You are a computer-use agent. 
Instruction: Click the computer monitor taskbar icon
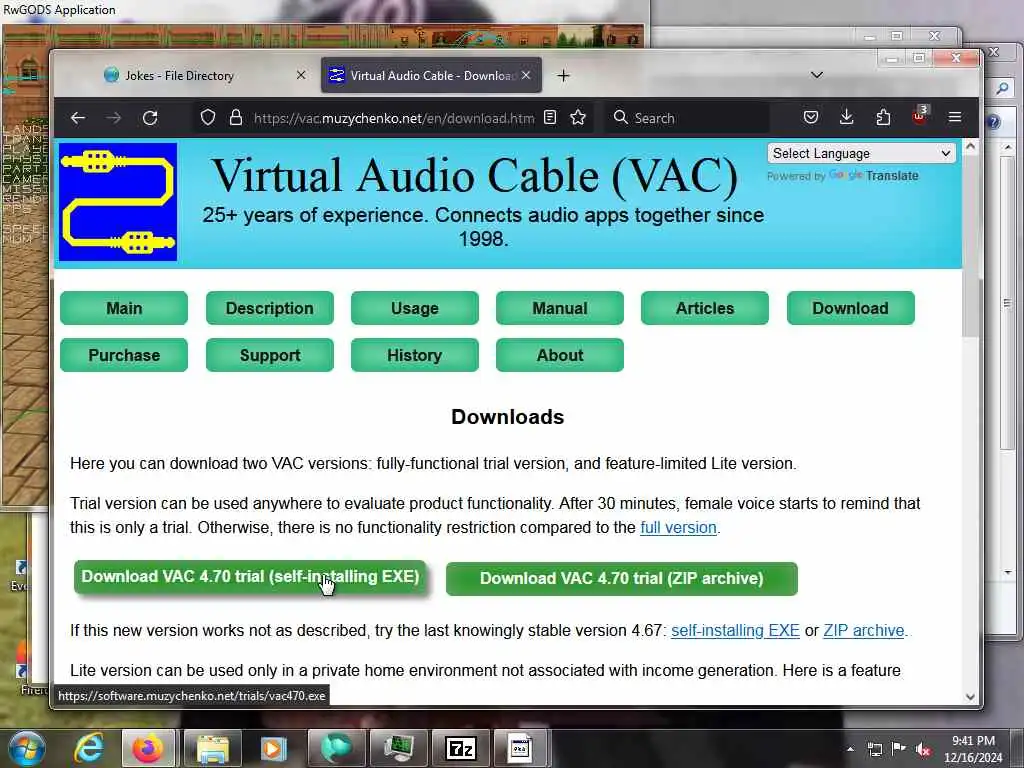[398, 748]
